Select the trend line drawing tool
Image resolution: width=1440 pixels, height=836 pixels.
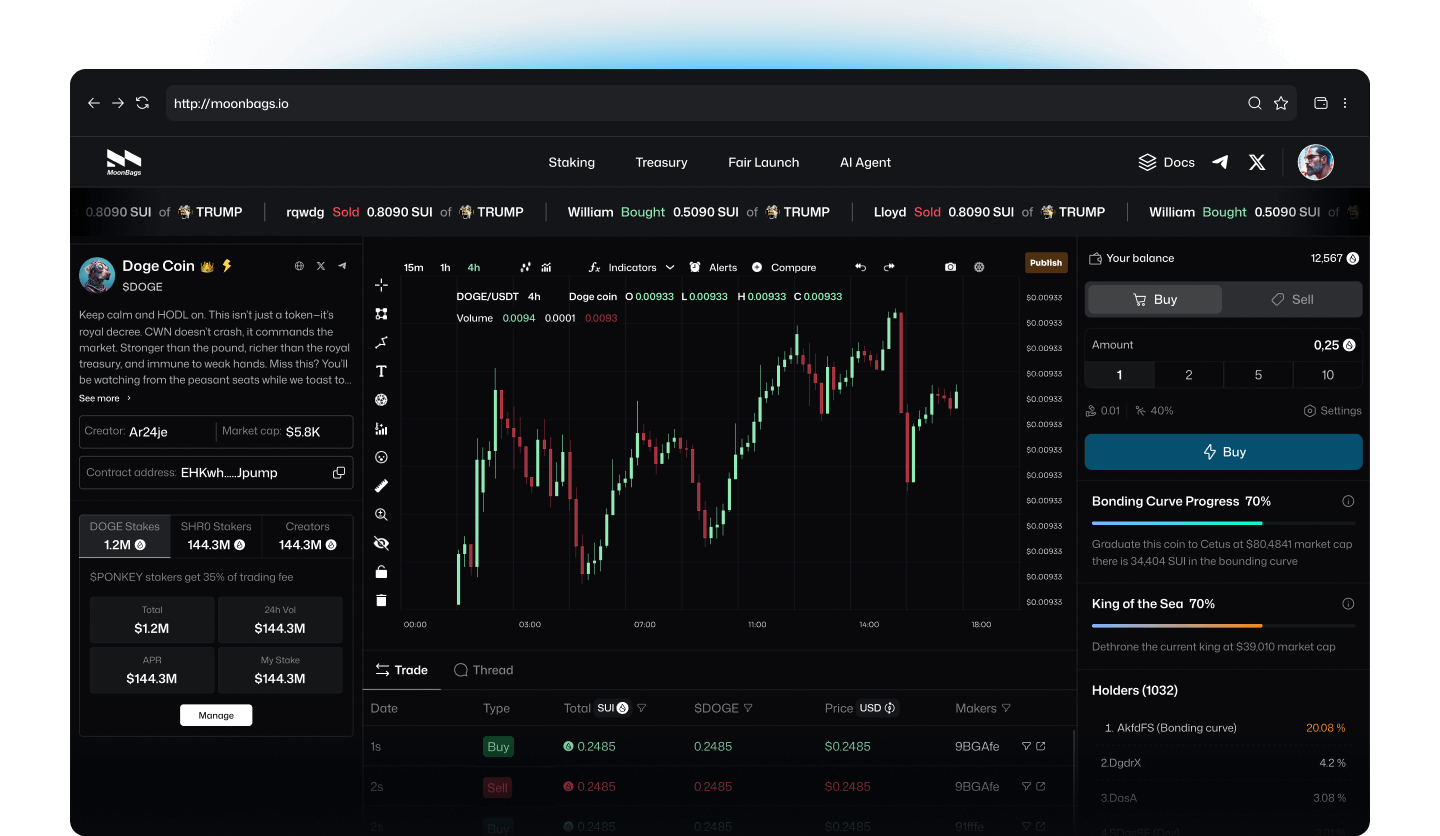[381, 342]
